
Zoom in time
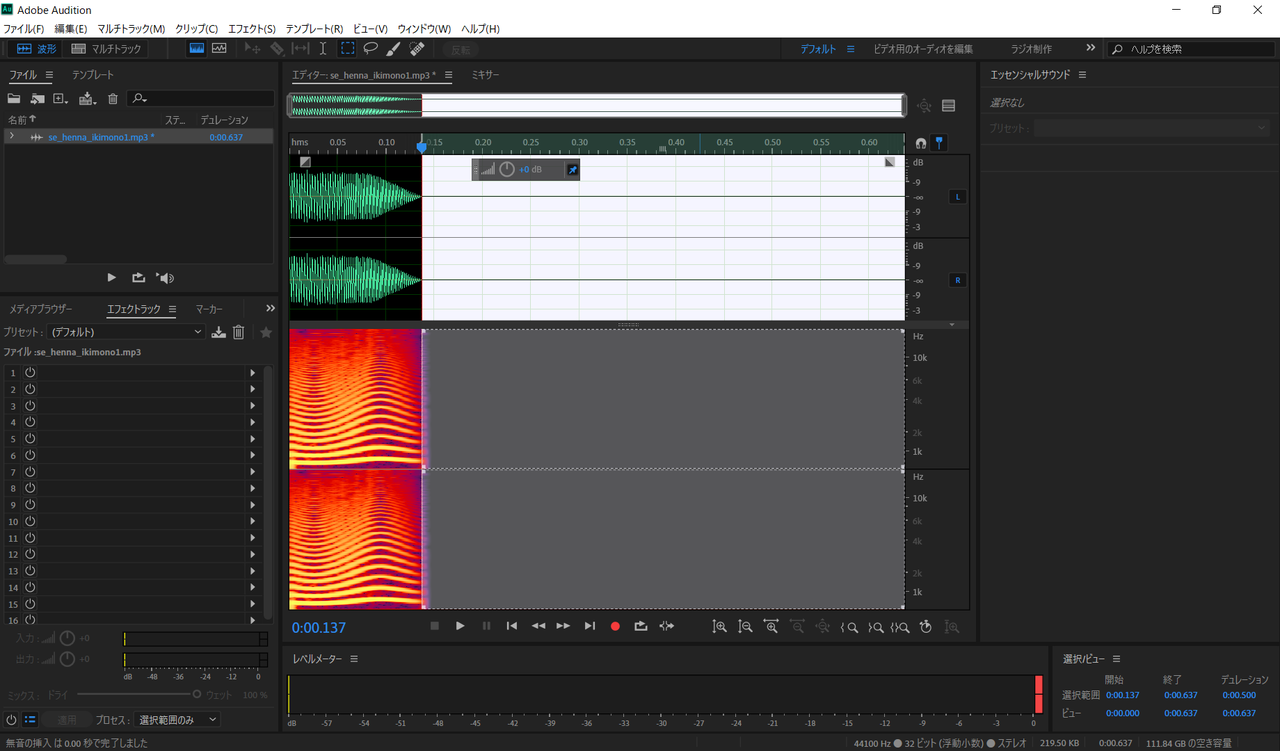(x=771, y=626)
